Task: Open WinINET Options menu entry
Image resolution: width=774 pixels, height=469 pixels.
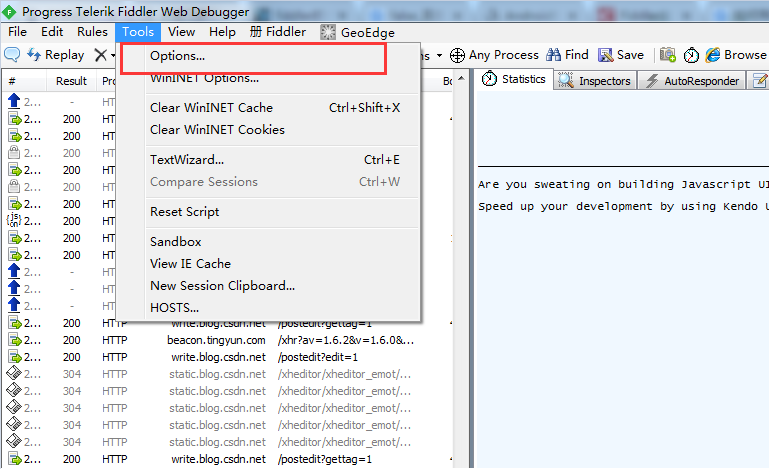Action: click(268, 78)
